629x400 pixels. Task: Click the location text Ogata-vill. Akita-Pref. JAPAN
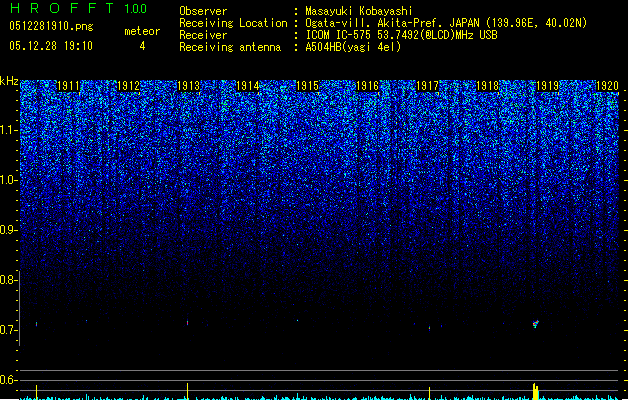[x=392, y=23]
